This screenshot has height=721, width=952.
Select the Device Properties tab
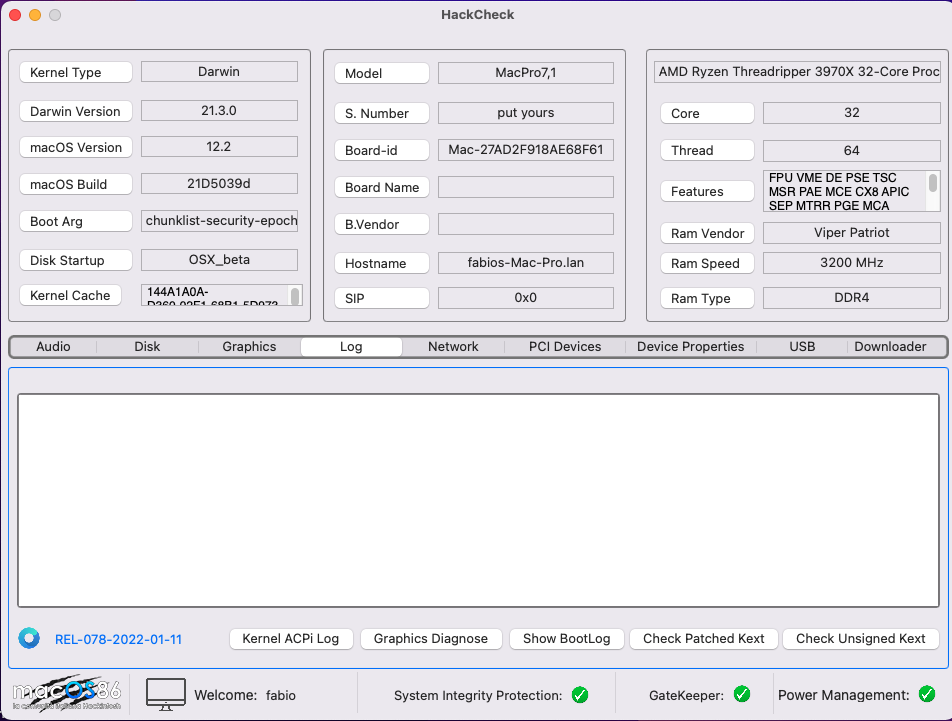point(690,347)
